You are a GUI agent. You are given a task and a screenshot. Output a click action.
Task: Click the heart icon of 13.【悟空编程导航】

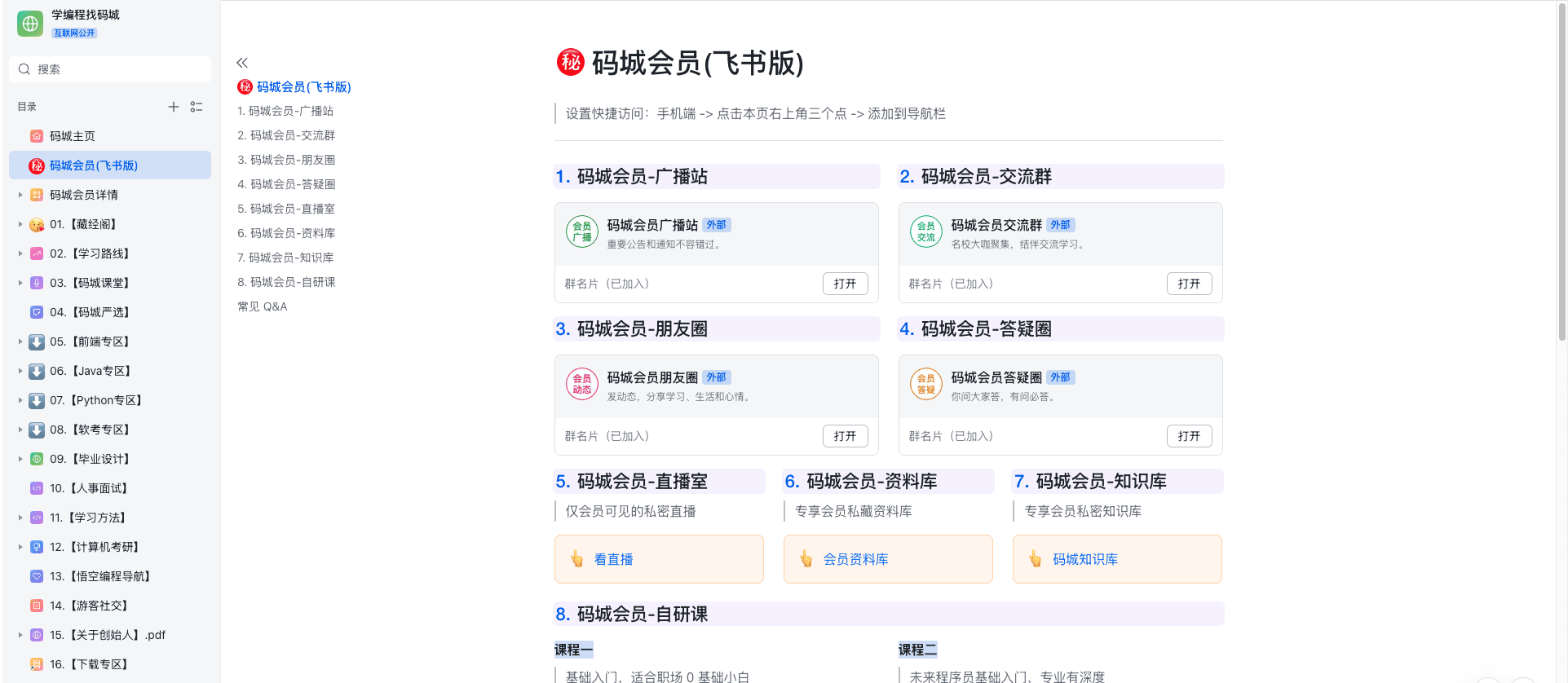point(37,576)
